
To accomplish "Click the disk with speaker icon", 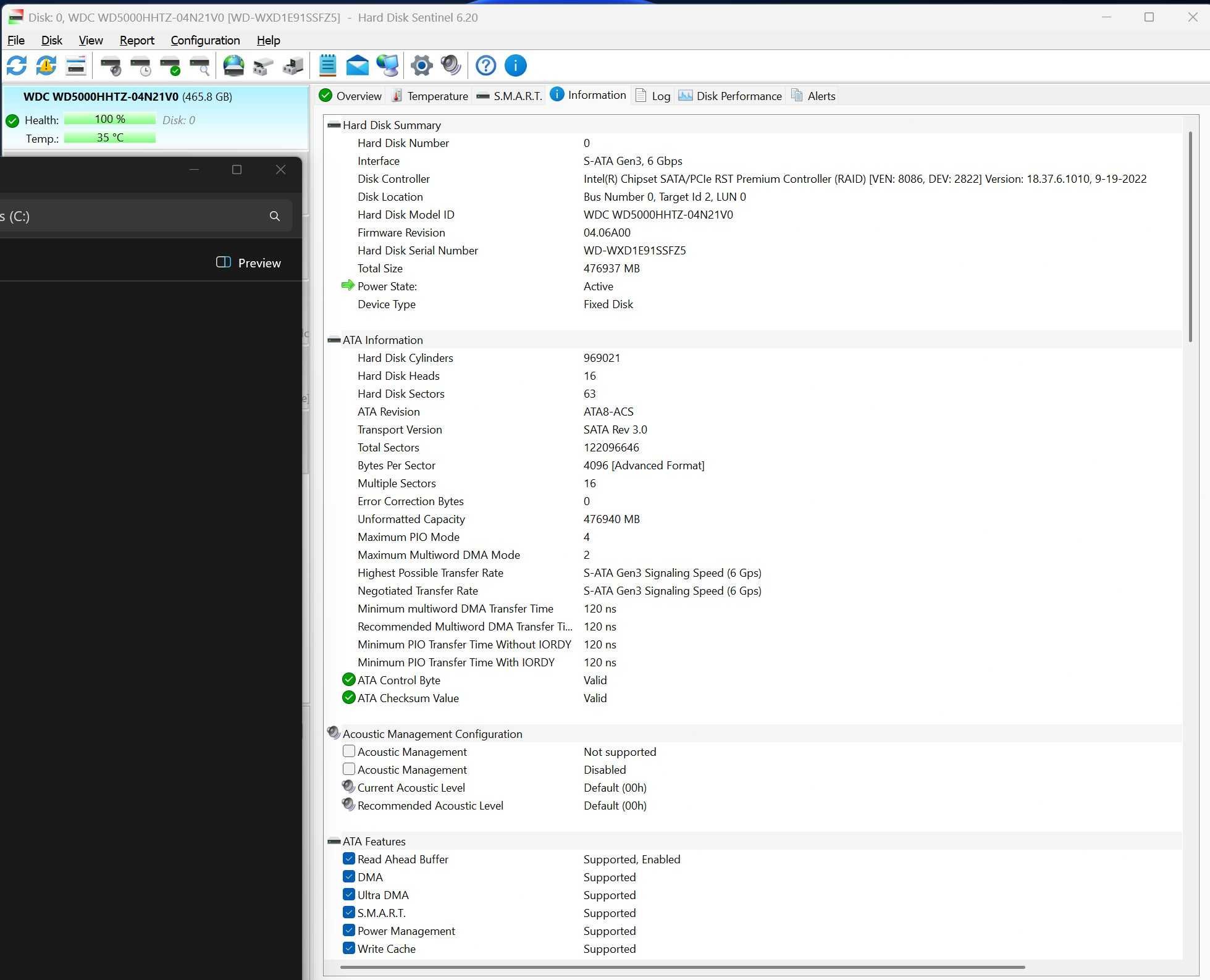I will 111,65.
